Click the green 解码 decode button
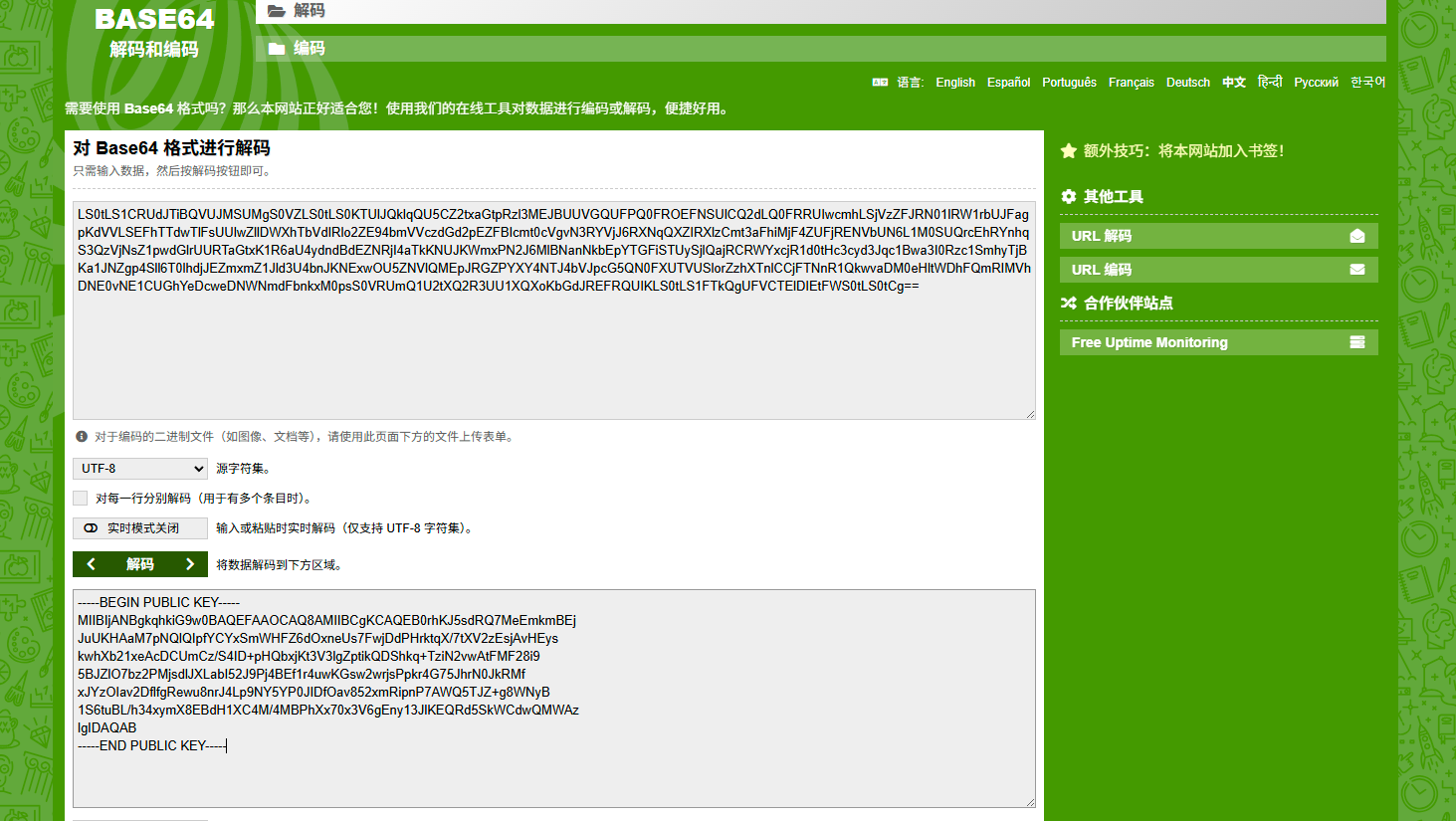Image resolution: width=1456 pixels, height=821 pixels. coord(140,564)
